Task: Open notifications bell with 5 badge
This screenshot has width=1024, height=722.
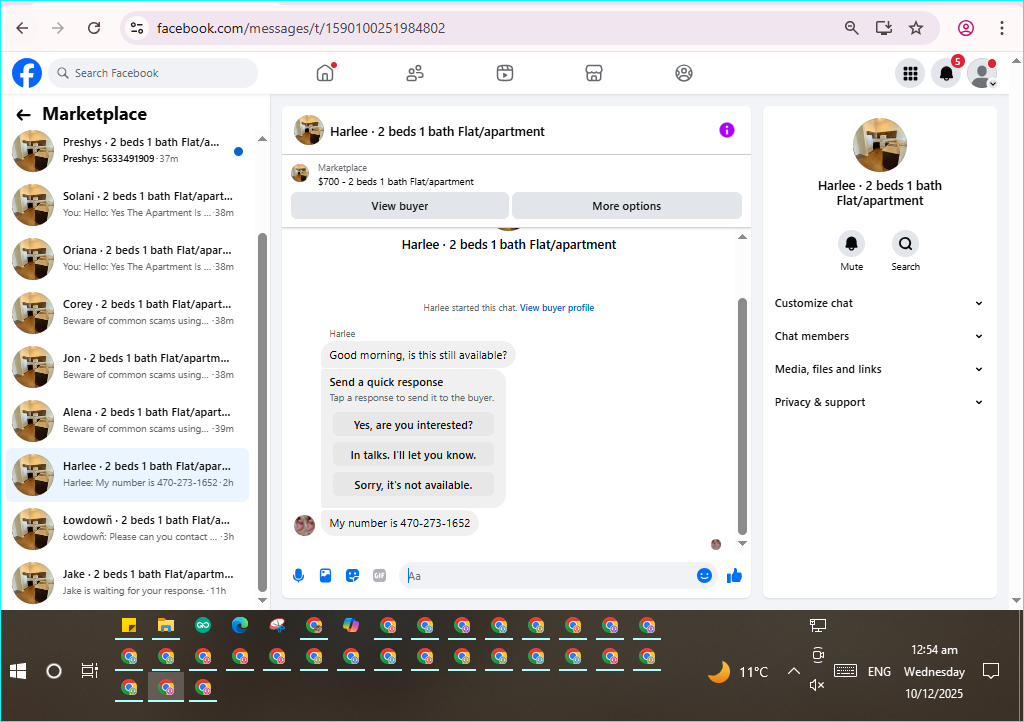Action: pyautogui.click(x=946, y=73)
